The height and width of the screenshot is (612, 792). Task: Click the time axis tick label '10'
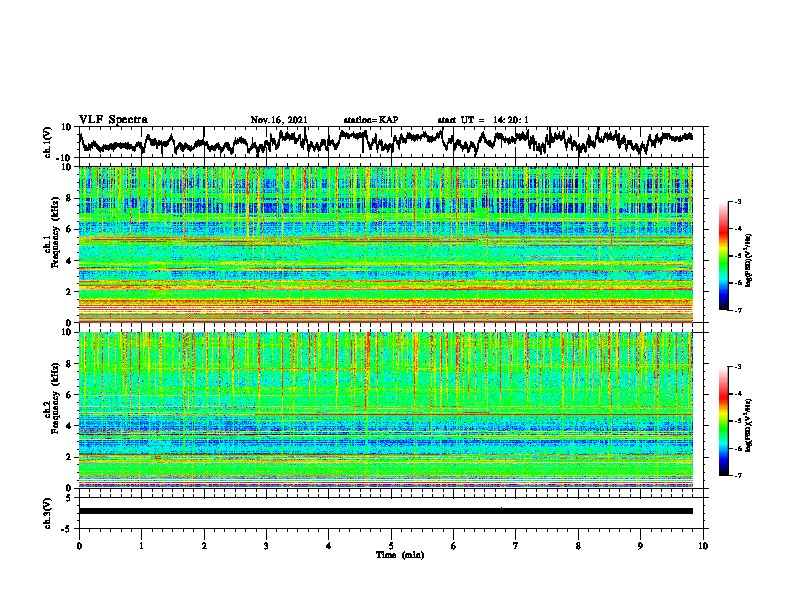click(x=703, y=546)
